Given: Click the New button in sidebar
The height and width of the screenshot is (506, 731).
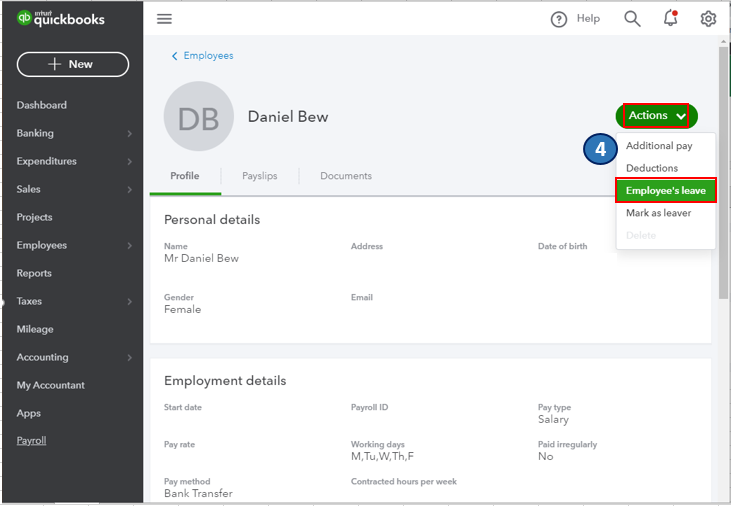Looking at the screenshot, I should point(73,64).
